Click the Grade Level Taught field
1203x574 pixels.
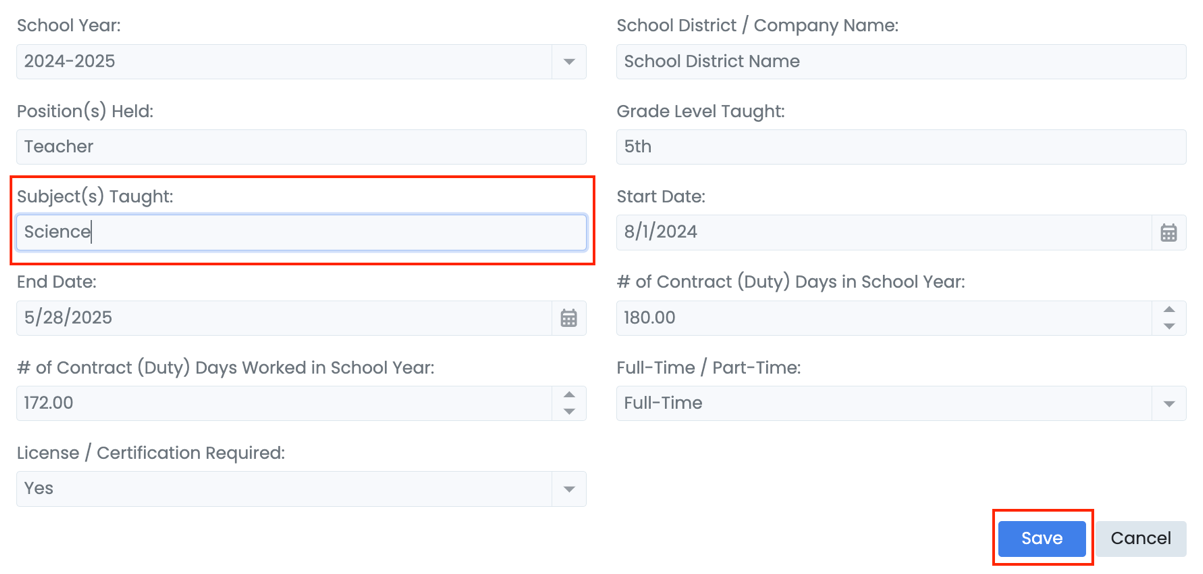click(x=900, y=147)
